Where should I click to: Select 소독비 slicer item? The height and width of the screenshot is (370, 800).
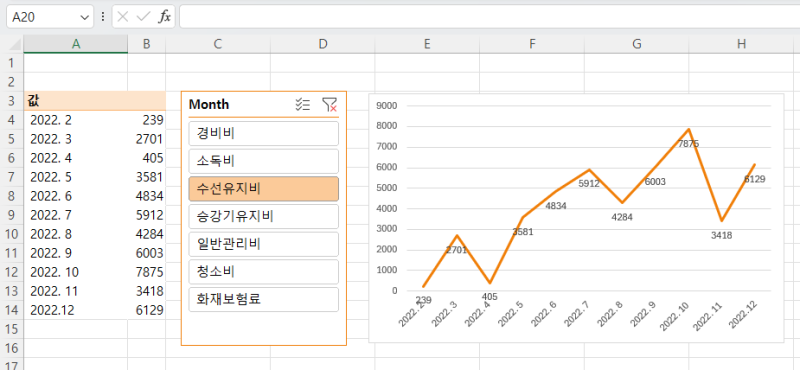click(264, 161)
